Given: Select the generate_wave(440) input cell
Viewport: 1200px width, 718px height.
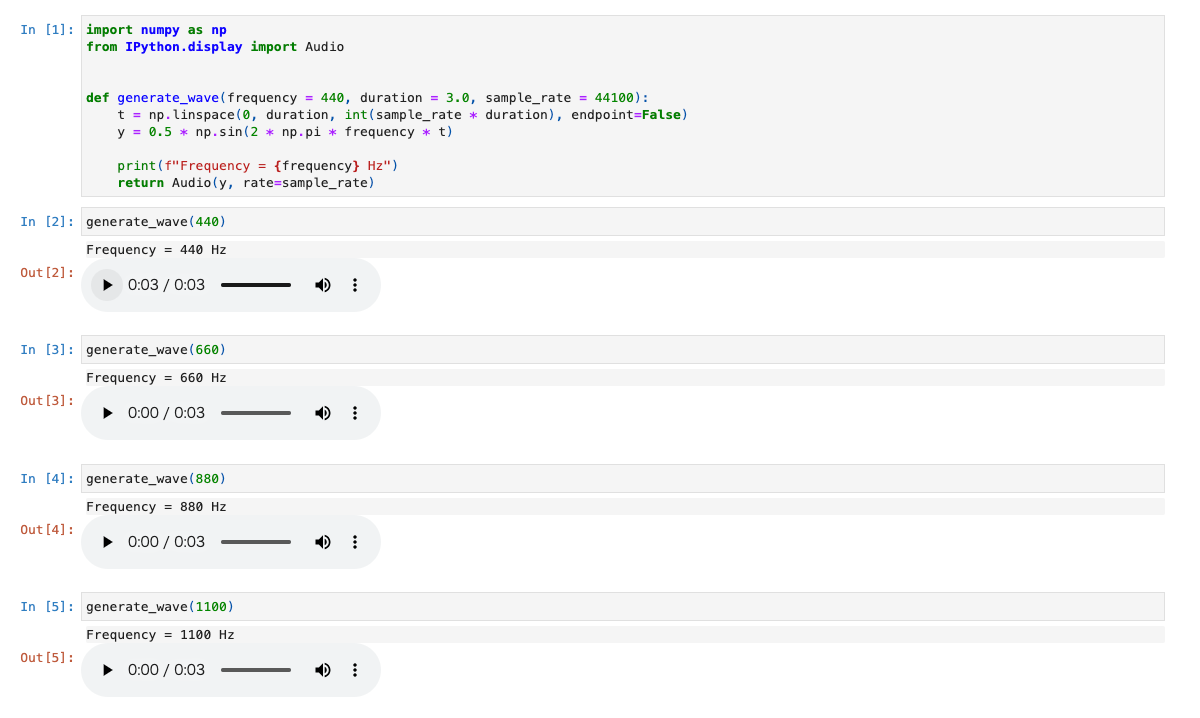Looking at the screenshot, I should click(x=623, y=221).
